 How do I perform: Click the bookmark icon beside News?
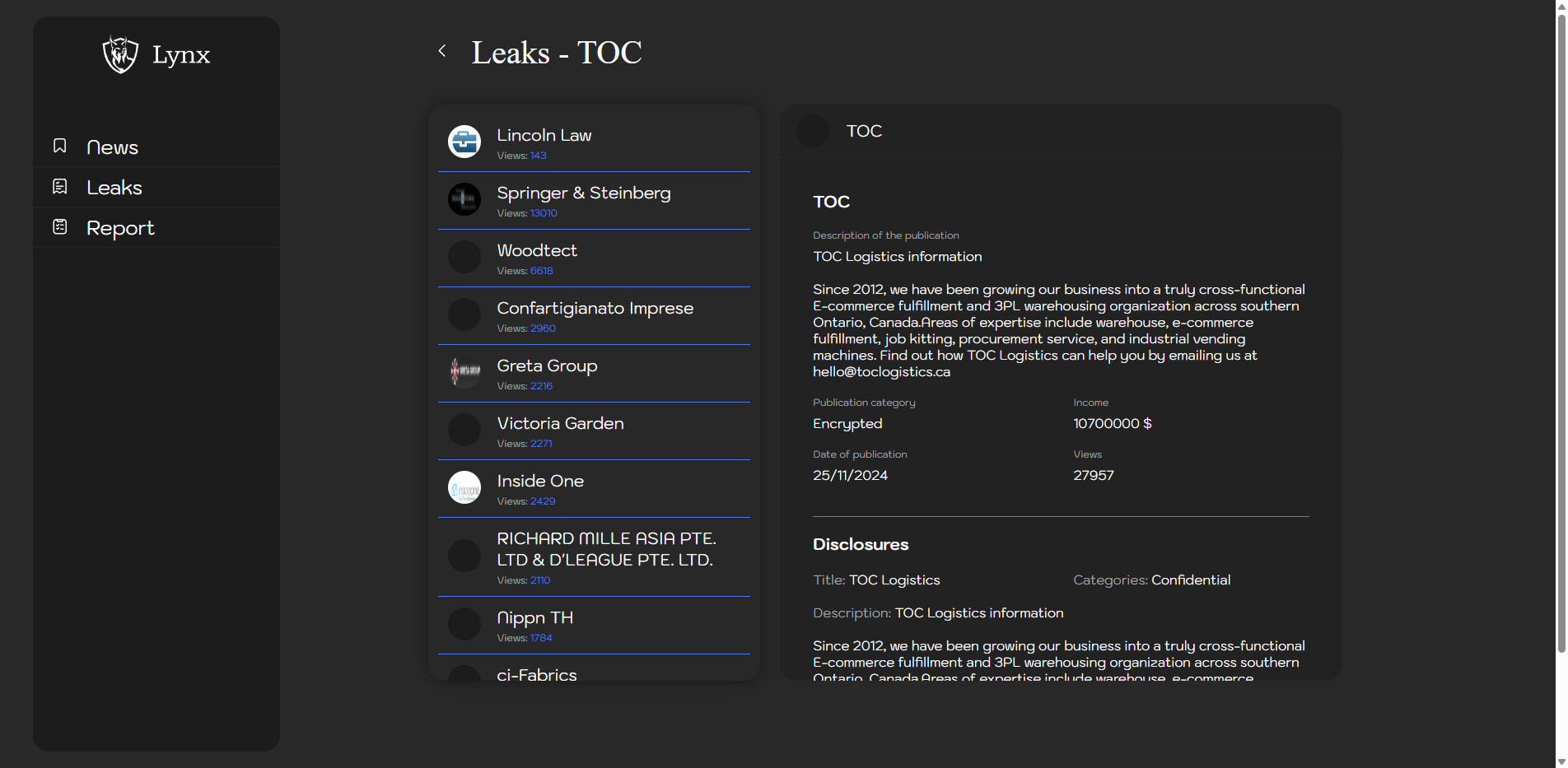click(x=60, y=146)
